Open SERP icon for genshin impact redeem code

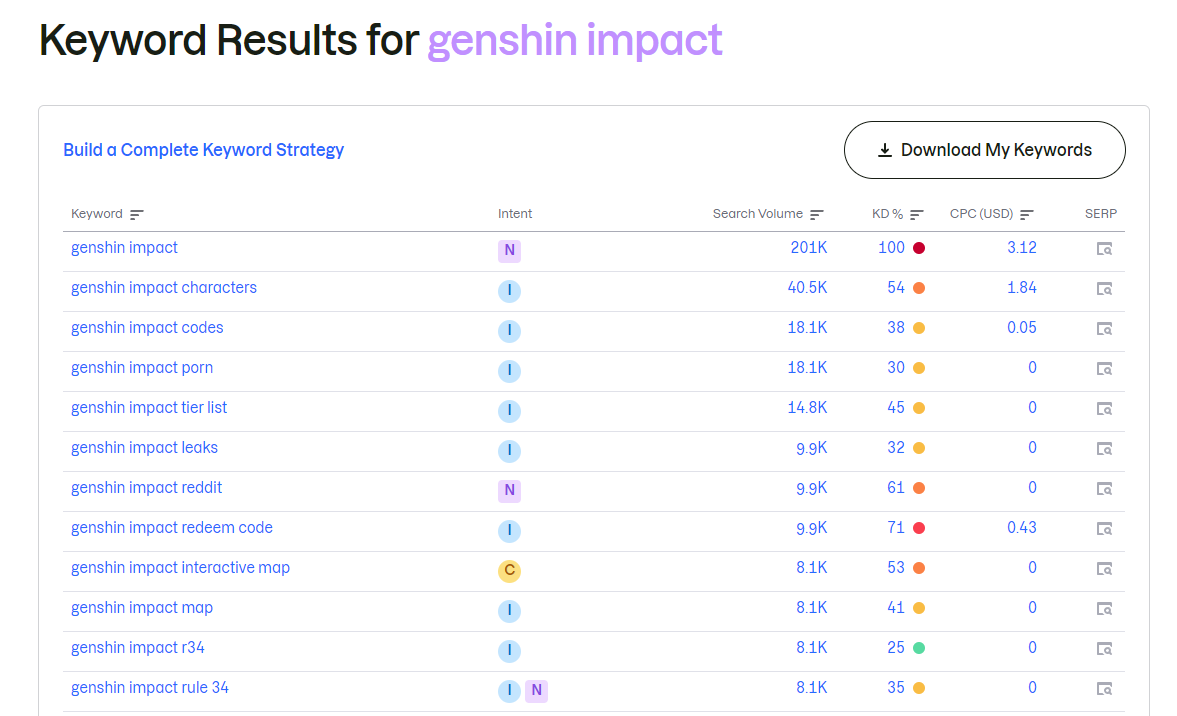[x=1104, y=529]
